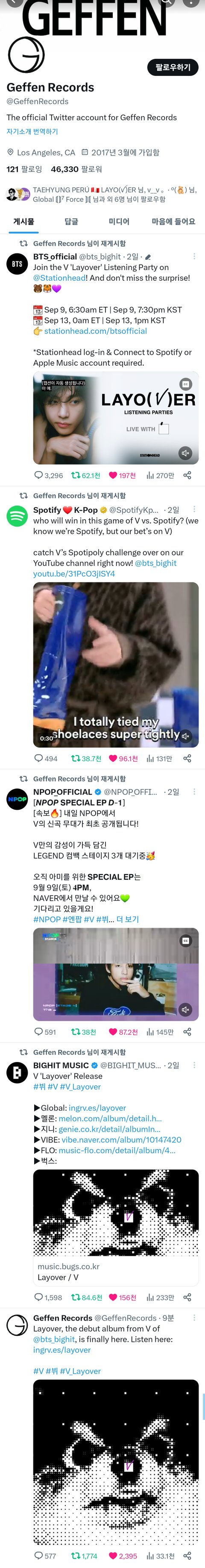Image resolution: width=205 pixels, height=1568 pixels.
Task: Open the stationhead.com/btsofficial link
Action: [95, 331]
